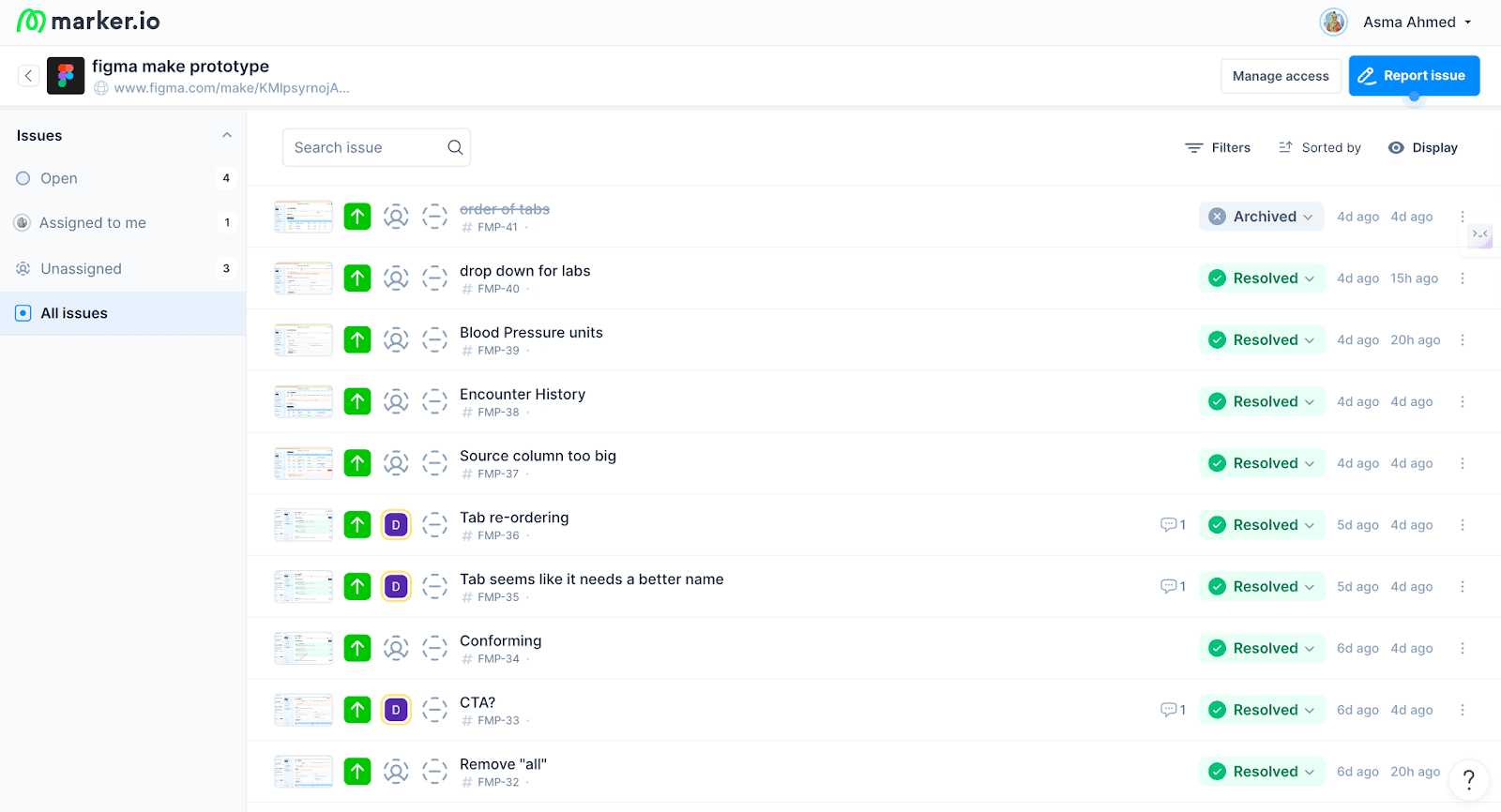Image resolution: width=1501 pixels, height=812 pixels.
Task: Open Resolved status dropdown for Blood Pressure units
Action: [1262, 340]
